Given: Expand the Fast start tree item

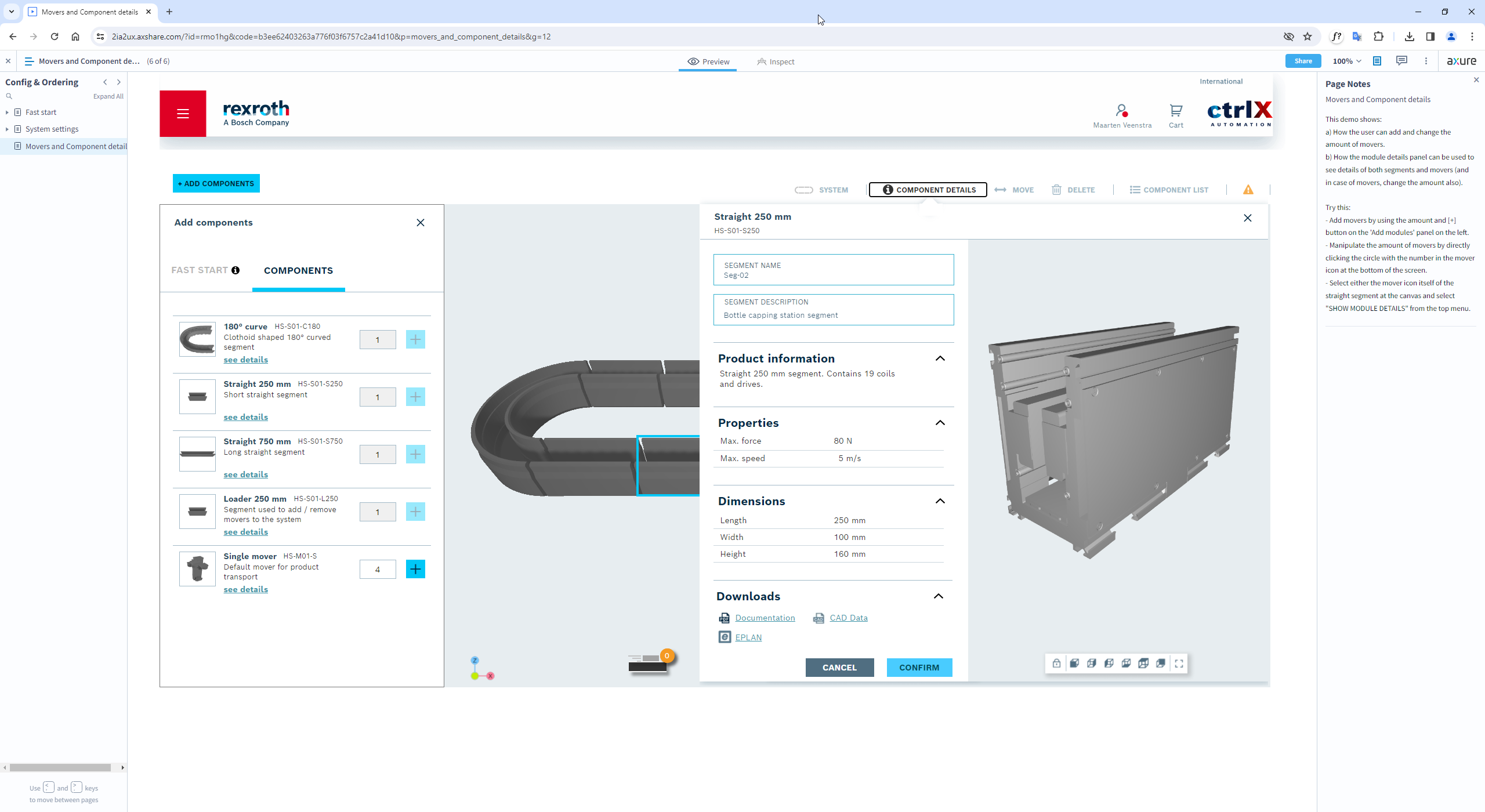Looking at the screenshot, I should click(x=6, y=112).
